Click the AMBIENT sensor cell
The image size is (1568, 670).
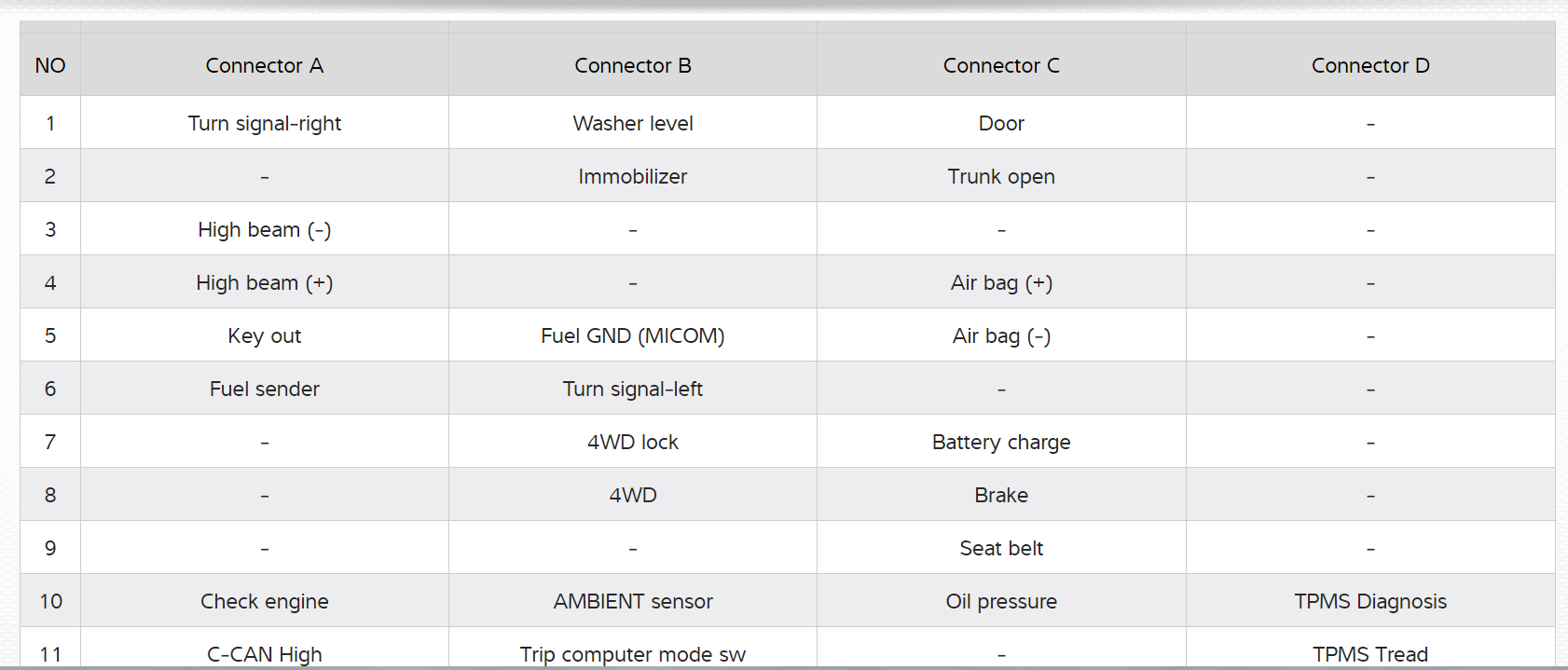coord(632,601)
